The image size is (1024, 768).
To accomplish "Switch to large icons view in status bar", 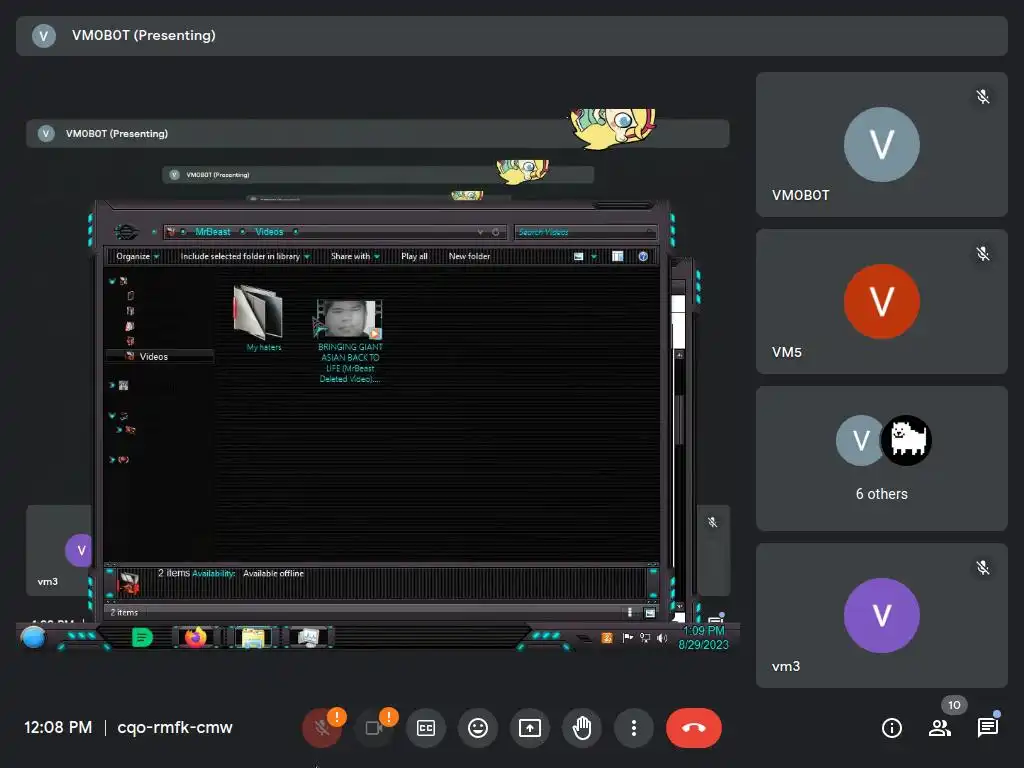I will [x=650, y=613].
